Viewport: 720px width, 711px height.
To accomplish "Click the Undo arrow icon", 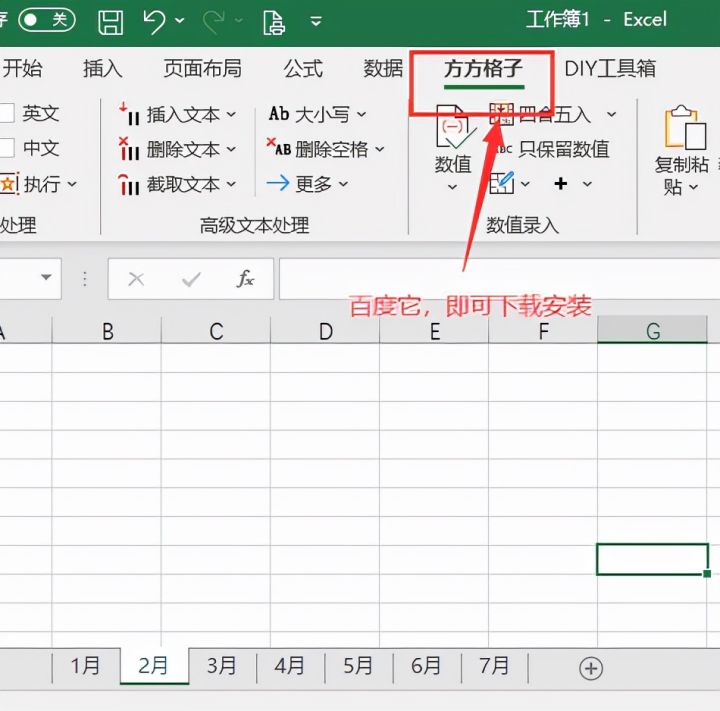I will tap(154, 22).
